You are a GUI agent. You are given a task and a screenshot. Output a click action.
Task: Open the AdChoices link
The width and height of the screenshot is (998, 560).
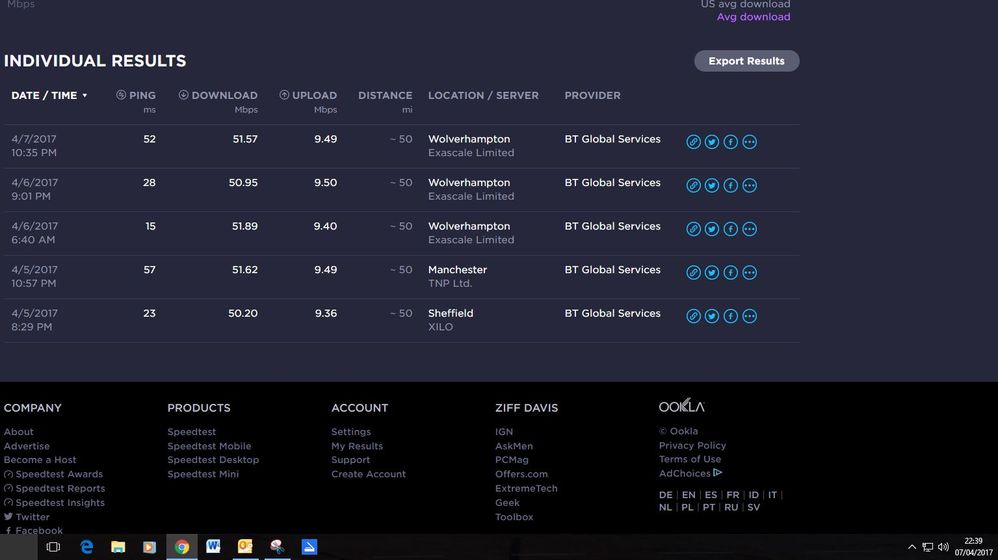(x=691, y=473)
